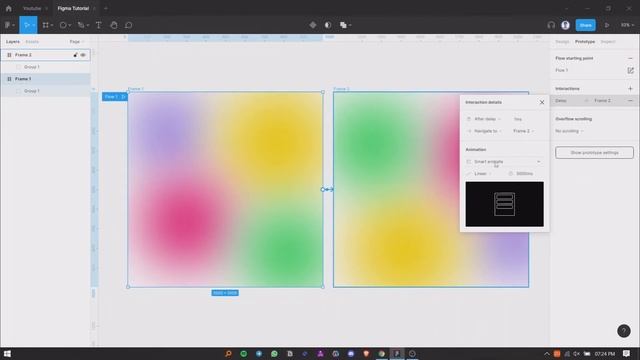Screen dimensions: 640x360
Task: Select Group 1 under Frame 1
Action: (x=31, y=91)
